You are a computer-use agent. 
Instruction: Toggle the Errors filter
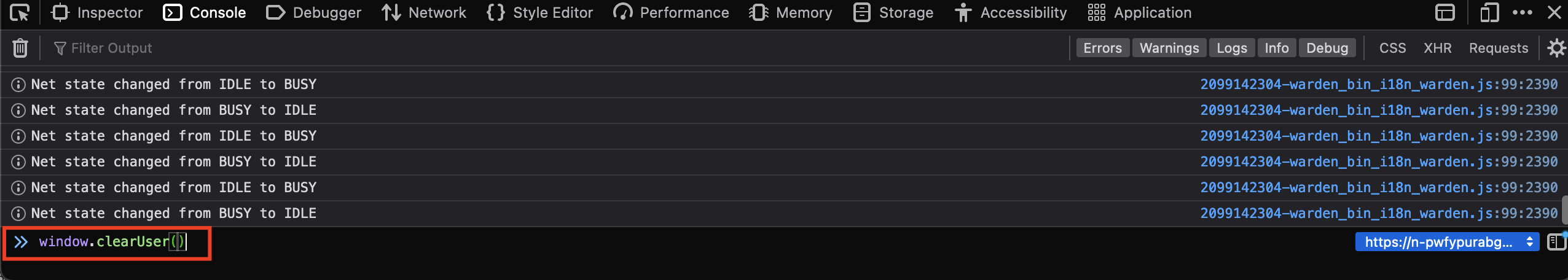click(1102, 48)
